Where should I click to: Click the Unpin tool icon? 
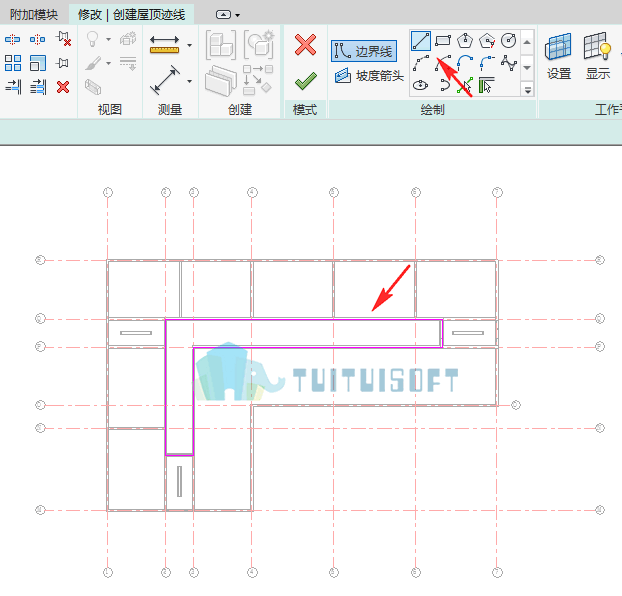pyautogui.click(x=63, y=39)
